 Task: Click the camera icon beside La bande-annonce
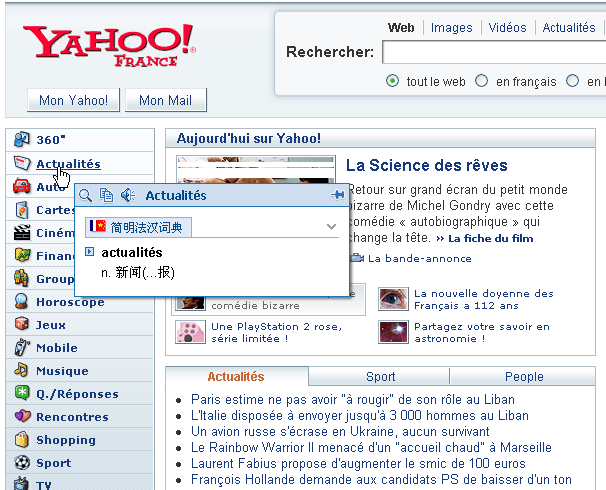[357, 258]
